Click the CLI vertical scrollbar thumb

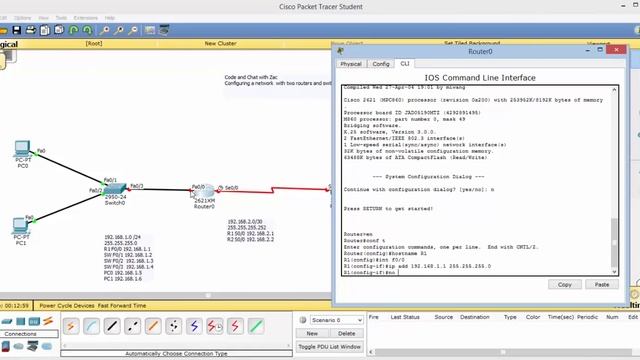click(x=614, y=242)
